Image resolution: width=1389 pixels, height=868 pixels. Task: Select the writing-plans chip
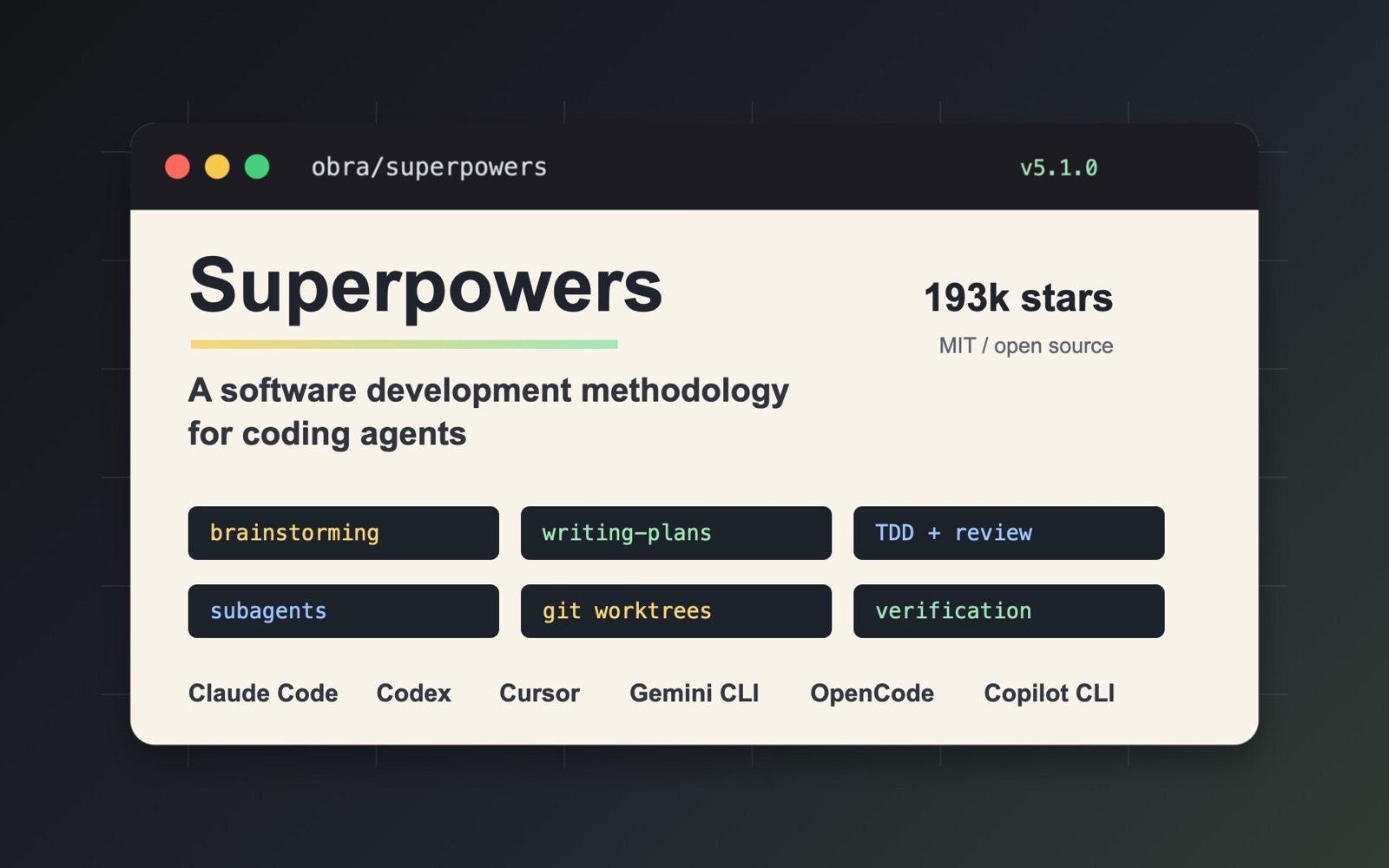coord(676,533)
